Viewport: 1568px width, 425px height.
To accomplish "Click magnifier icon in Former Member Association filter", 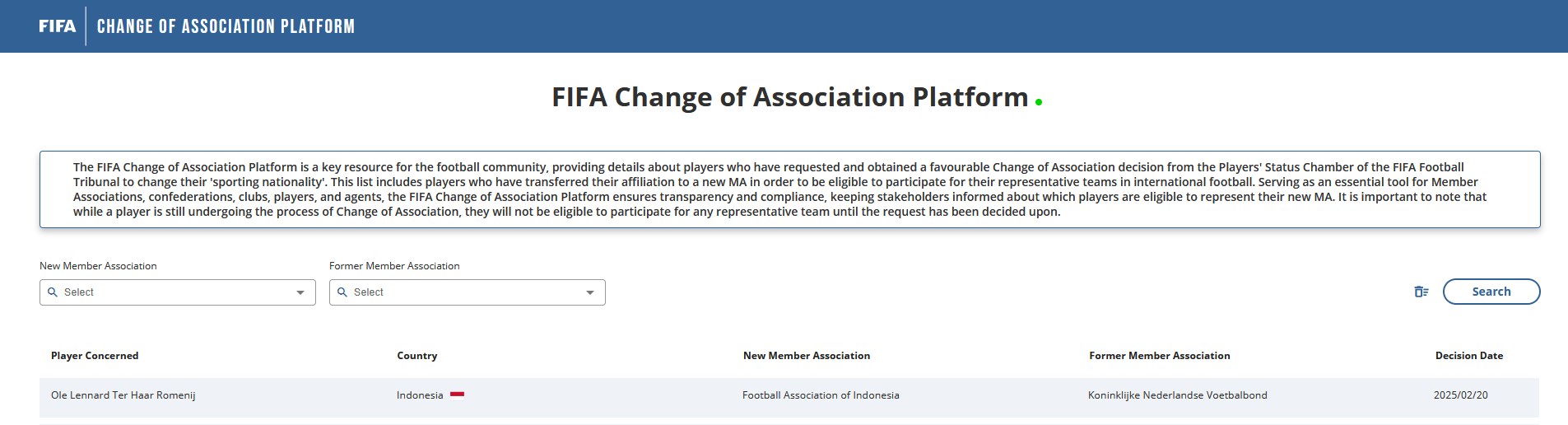I will [x=342, y=292].
